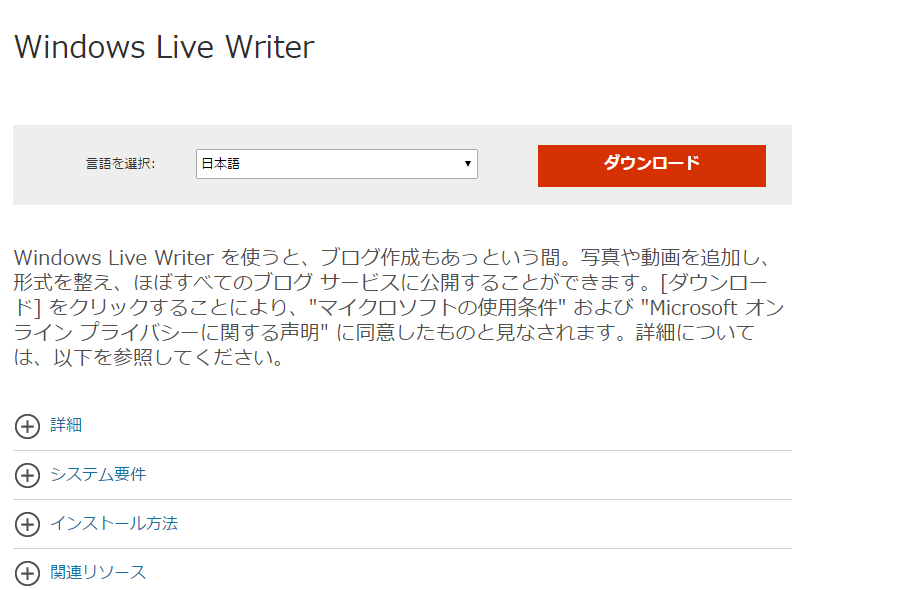The image size is (906, 590).
Task: Click the plus icon beside インストール方法
Action: click(x=27, y=524)
